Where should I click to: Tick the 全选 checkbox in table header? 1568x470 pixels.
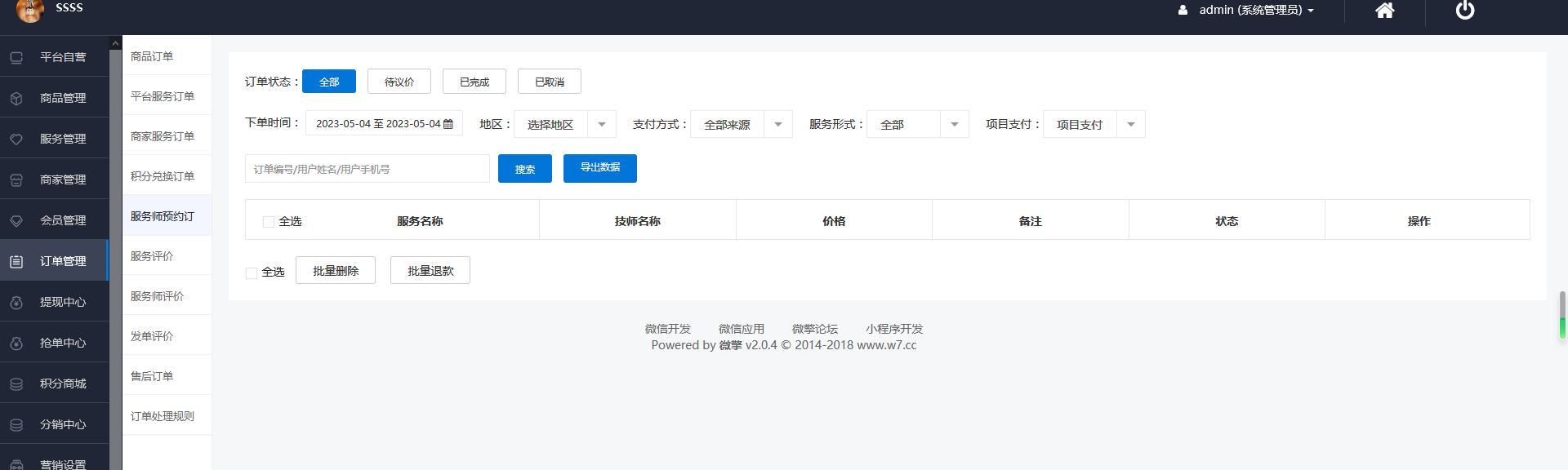(268, 222)
